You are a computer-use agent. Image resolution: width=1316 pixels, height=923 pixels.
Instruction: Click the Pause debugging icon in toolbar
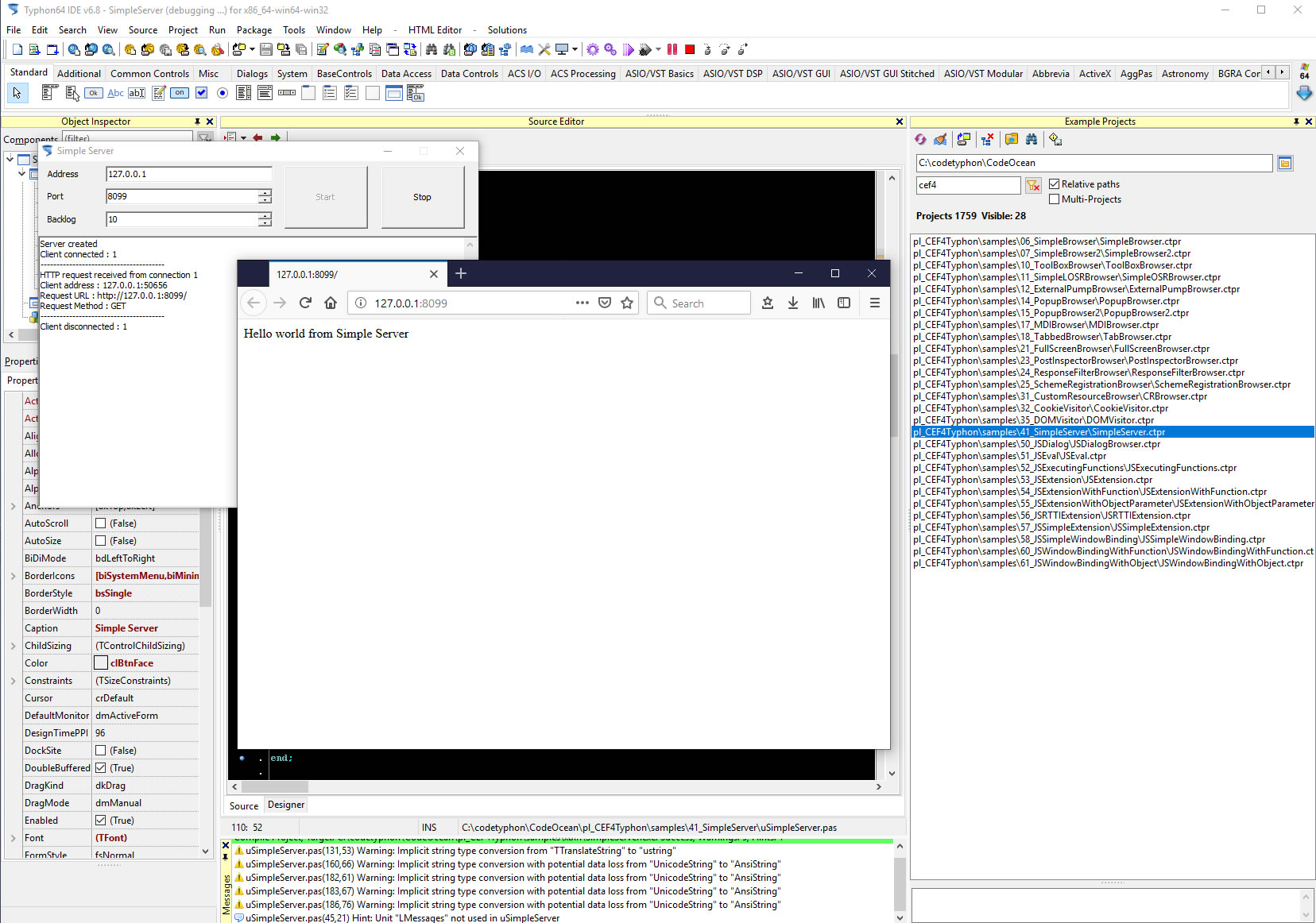672,49
